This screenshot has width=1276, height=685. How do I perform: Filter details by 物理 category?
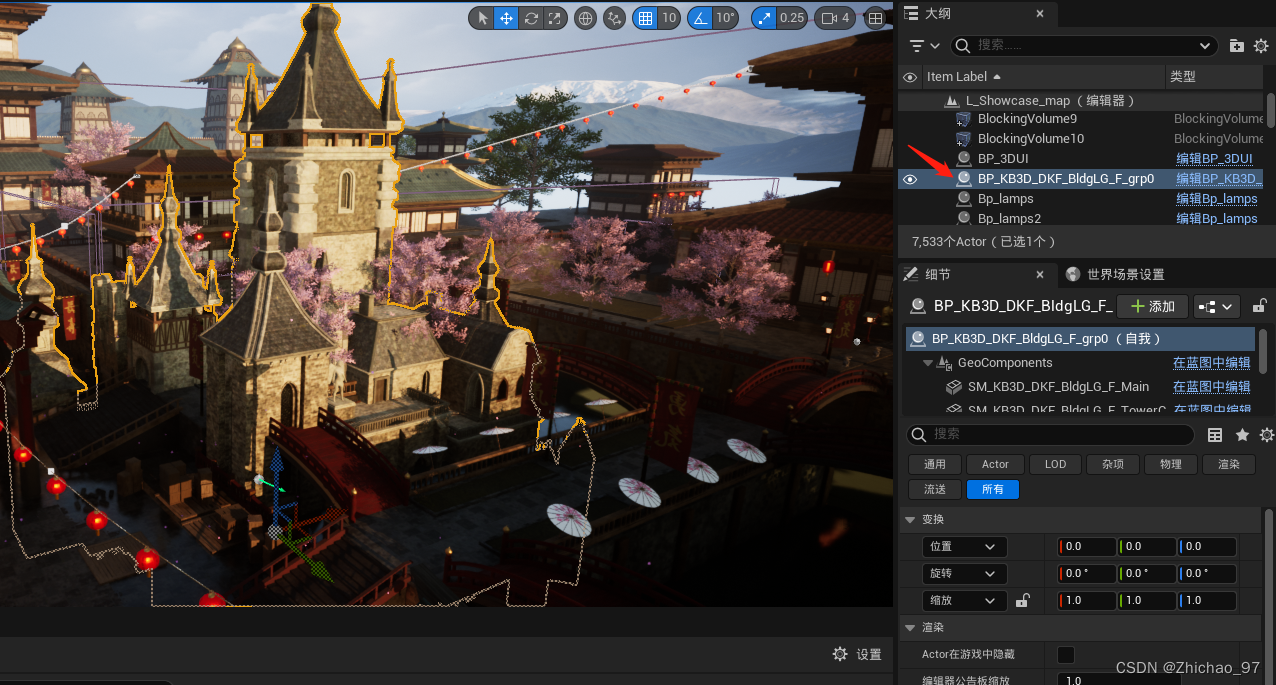(x=1171, y=464)
